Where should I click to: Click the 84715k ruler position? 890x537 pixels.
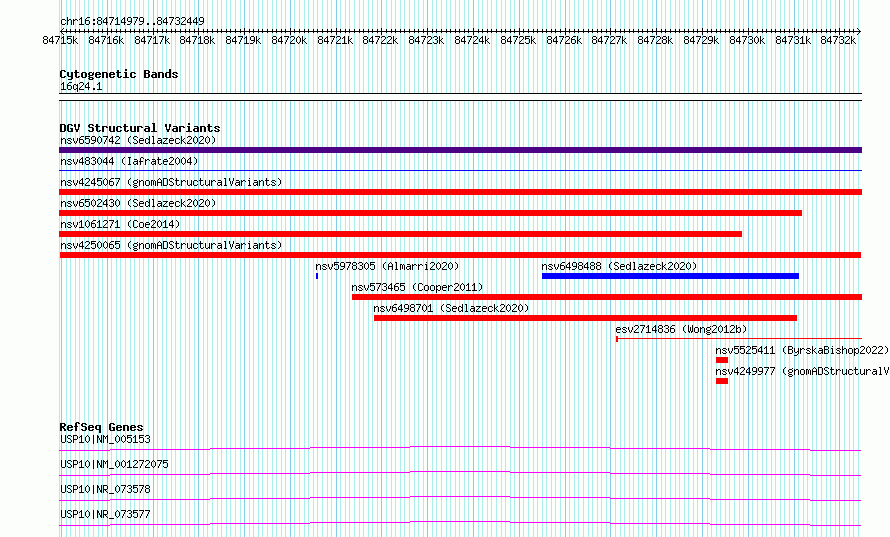click(x=60, y=40)
